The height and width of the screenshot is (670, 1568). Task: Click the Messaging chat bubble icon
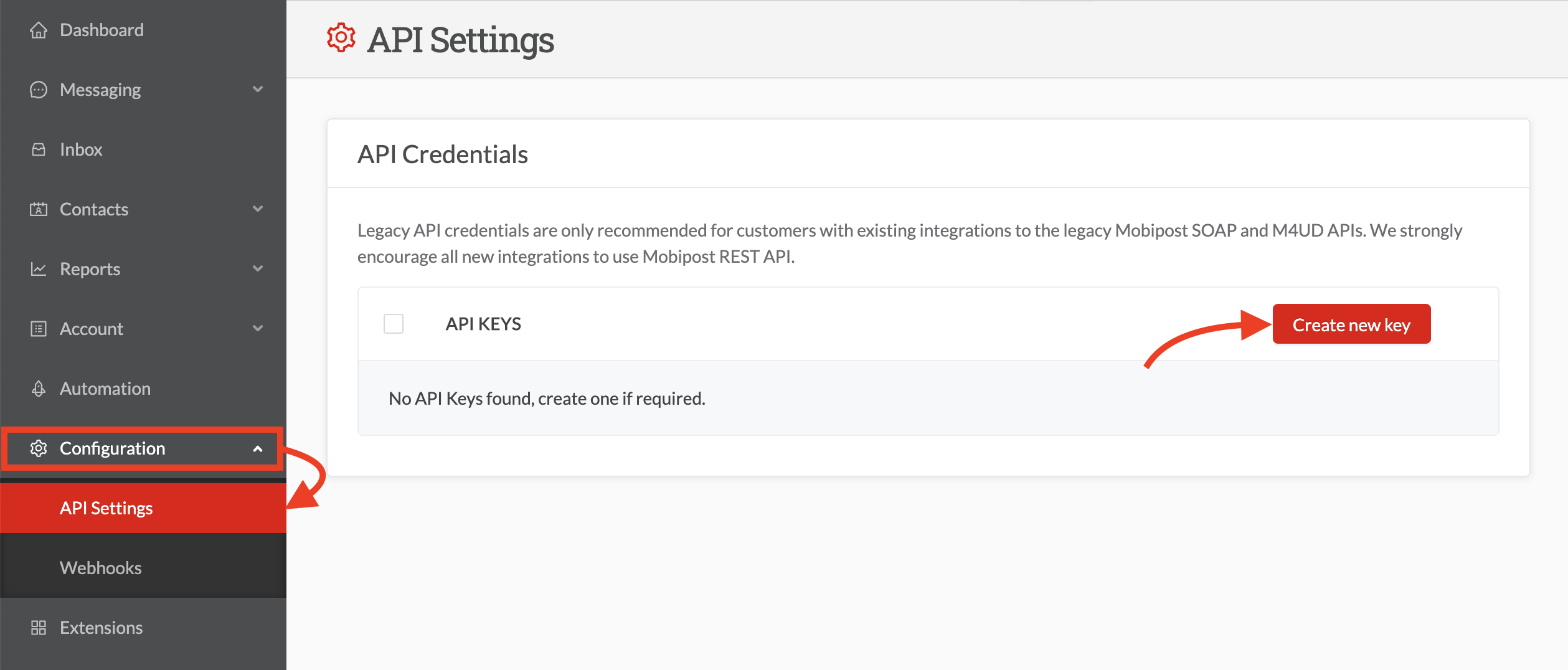[x=39, y=90]
